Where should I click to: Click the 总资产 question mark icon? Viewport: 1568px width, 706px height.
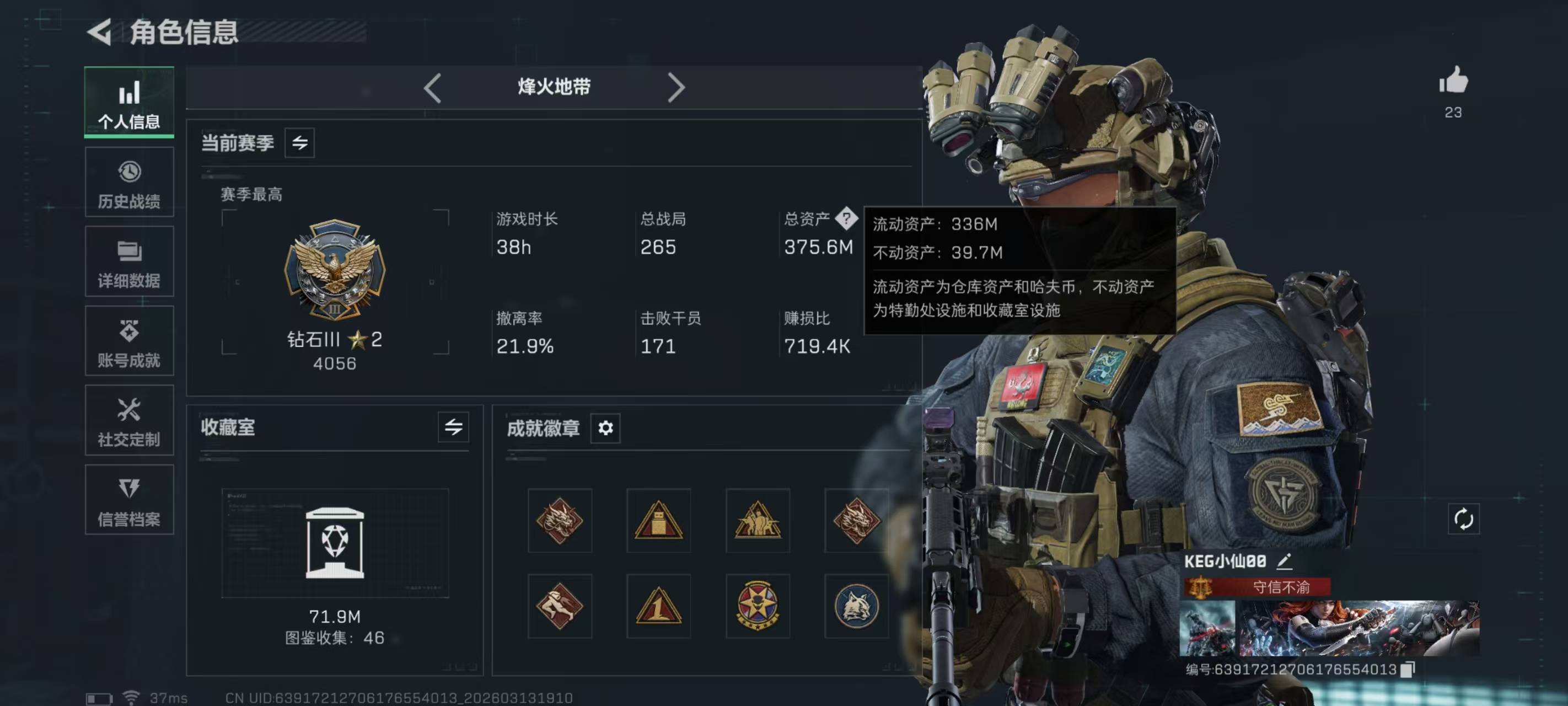846,218
